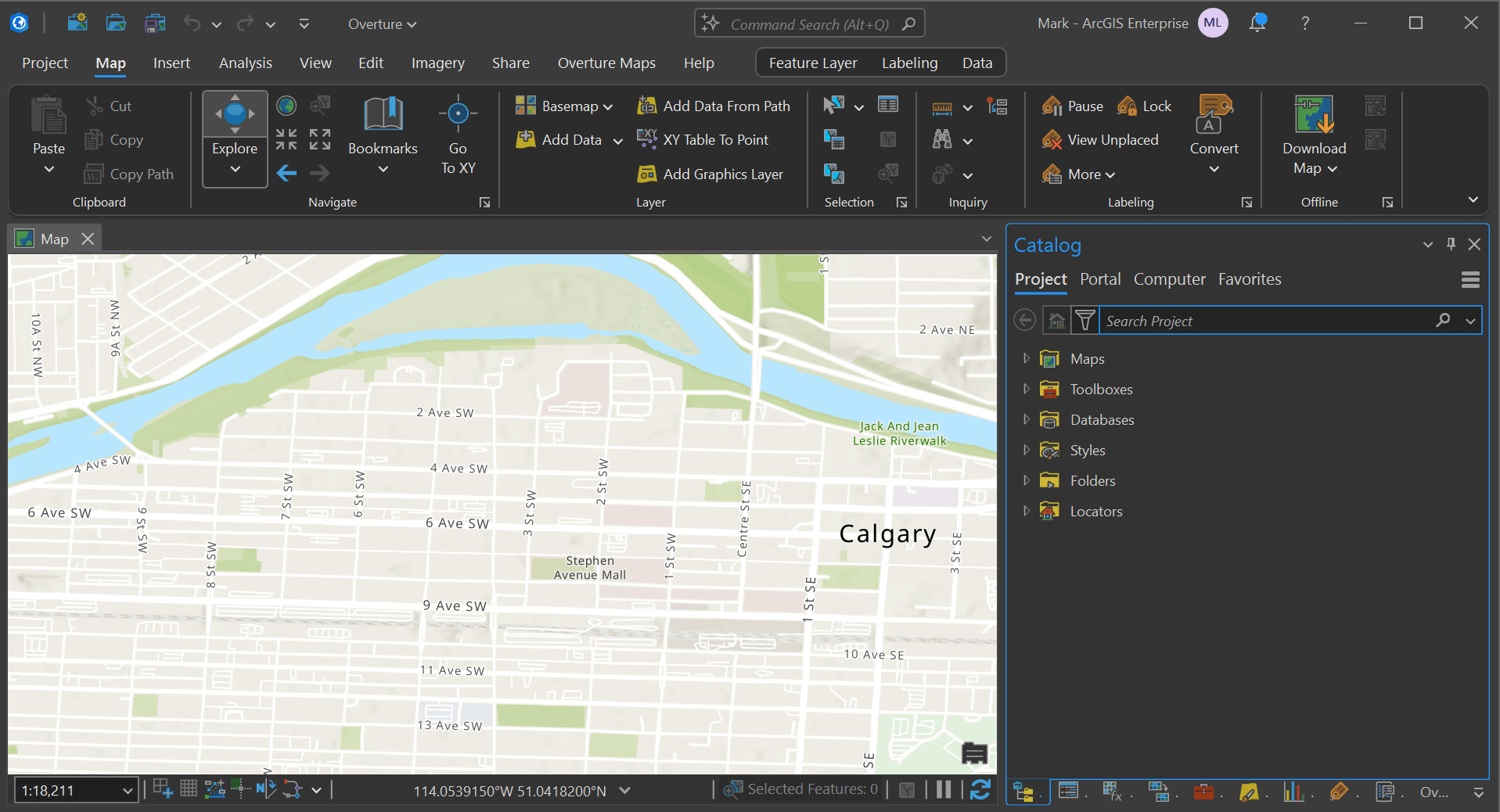Toggle Lock labels button
Screen dimensions: 1500x812
[1144, 106]
